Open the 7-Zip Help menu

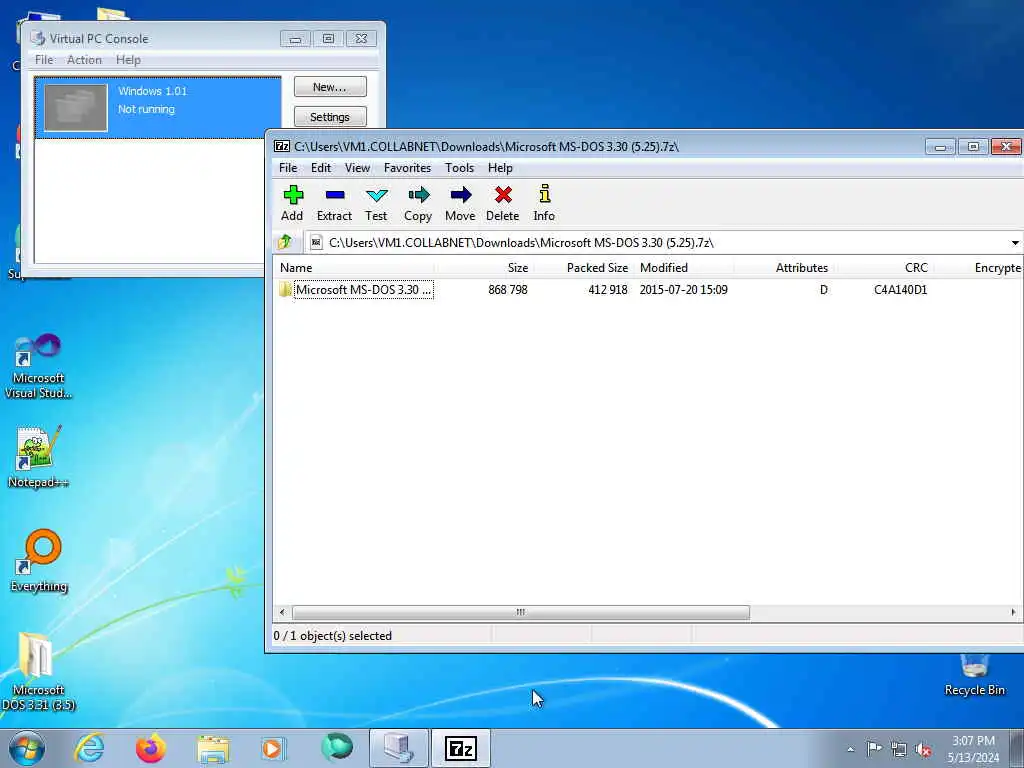point(500,168)
